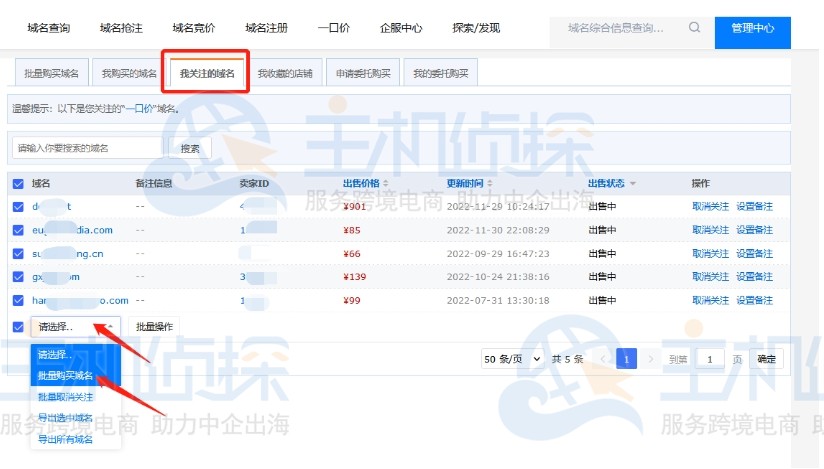Screen dimensions: 824x469
Task: Open 域名抢注 in the top navigation
Action: coord(121,28)
